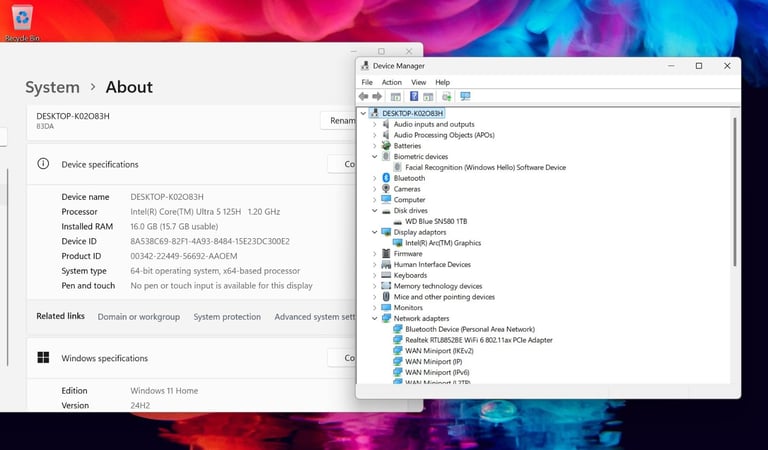Select Display adaptors category label

click(x=420, y=232)
